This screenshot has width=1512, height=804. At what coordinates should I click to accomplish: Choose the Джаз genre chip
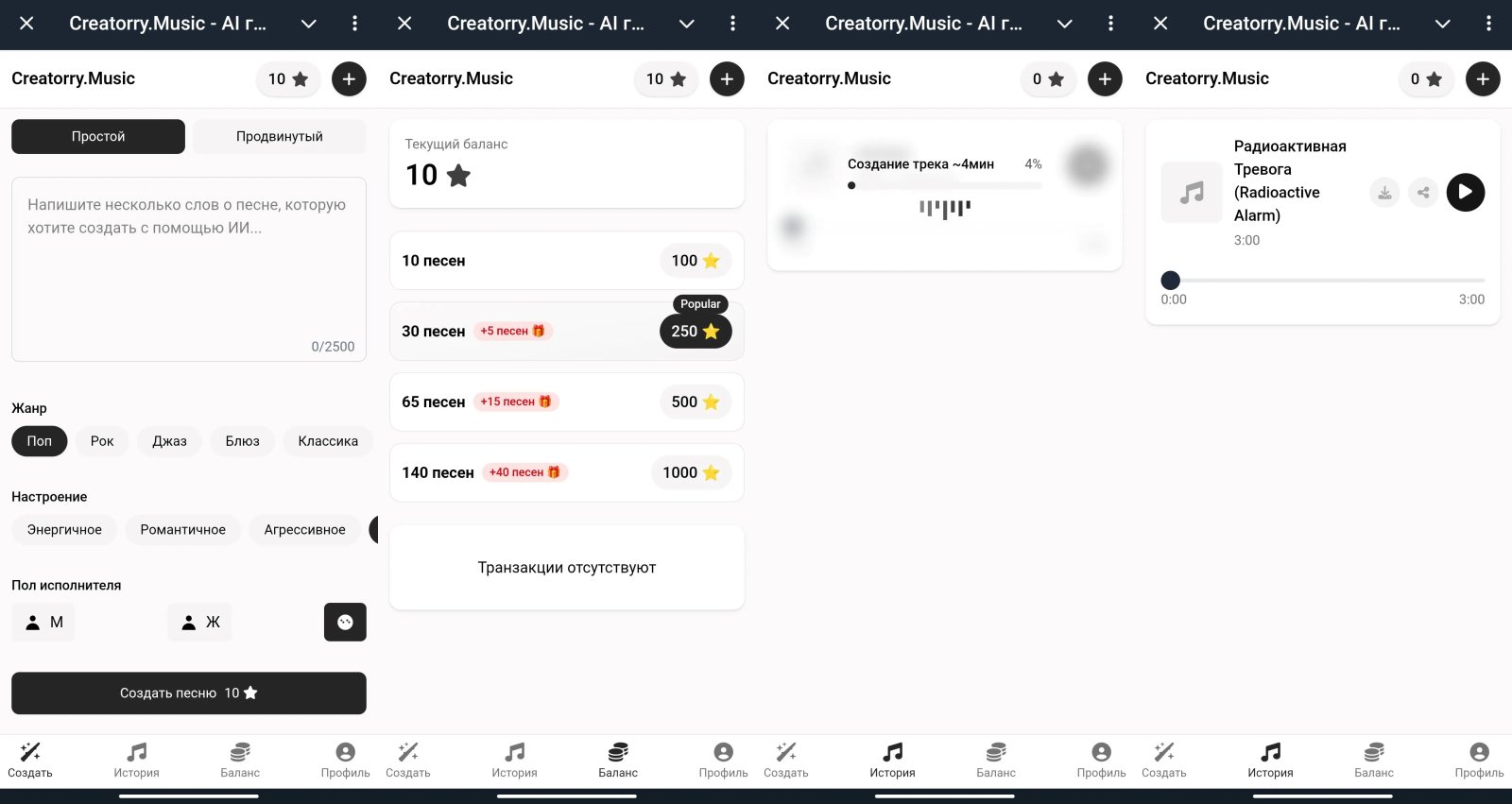click(x=169, y=441)
